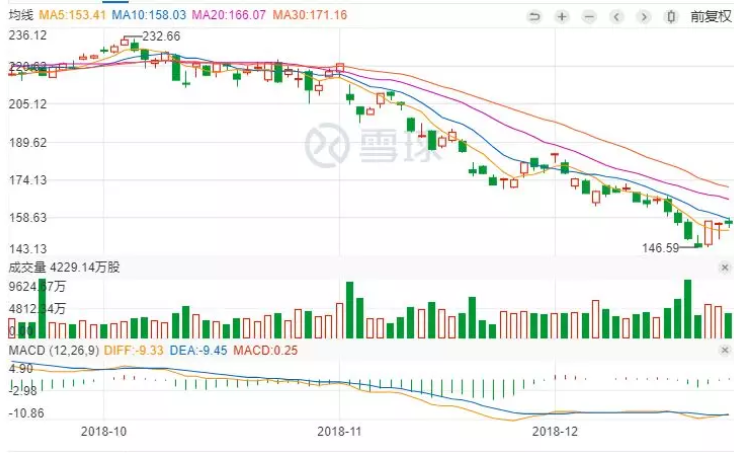Click the reset/undo arrow chart icon
The width and height of the screenshot is (734, 453).
pyautogui.click(x=534, y=16)
